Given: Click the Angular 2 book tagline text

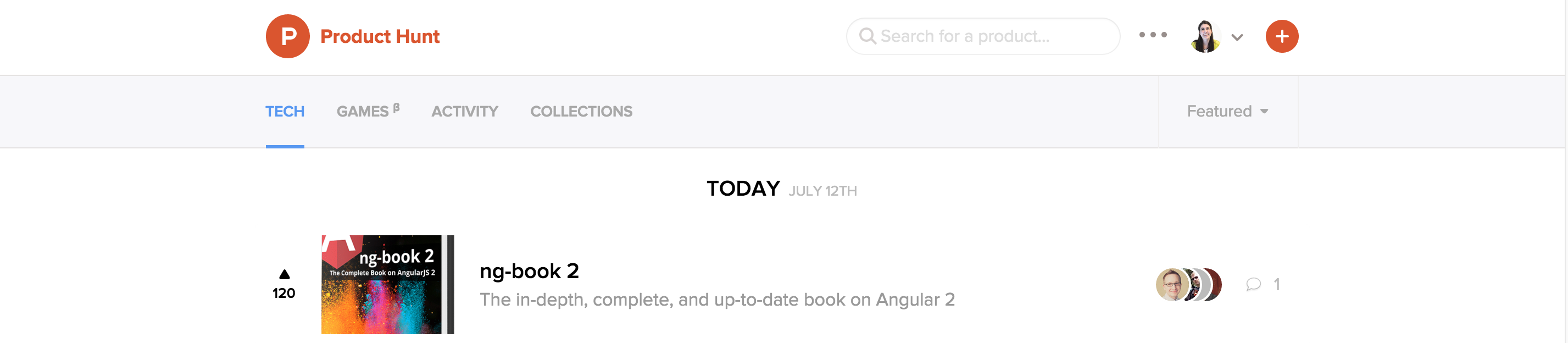Looking at the screenshot, I should pos(716,300).
